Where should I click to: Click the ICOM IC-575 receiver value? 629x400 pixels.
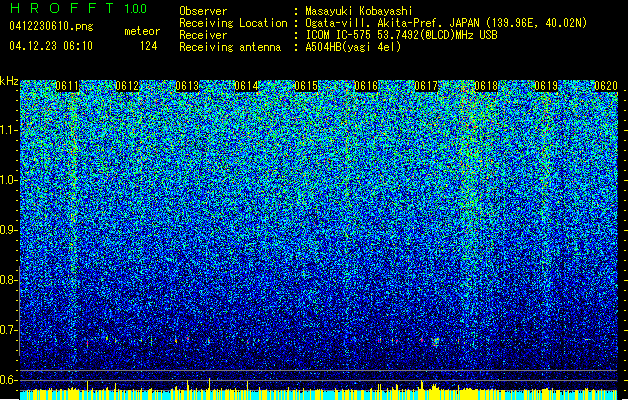tap(402, 35)
